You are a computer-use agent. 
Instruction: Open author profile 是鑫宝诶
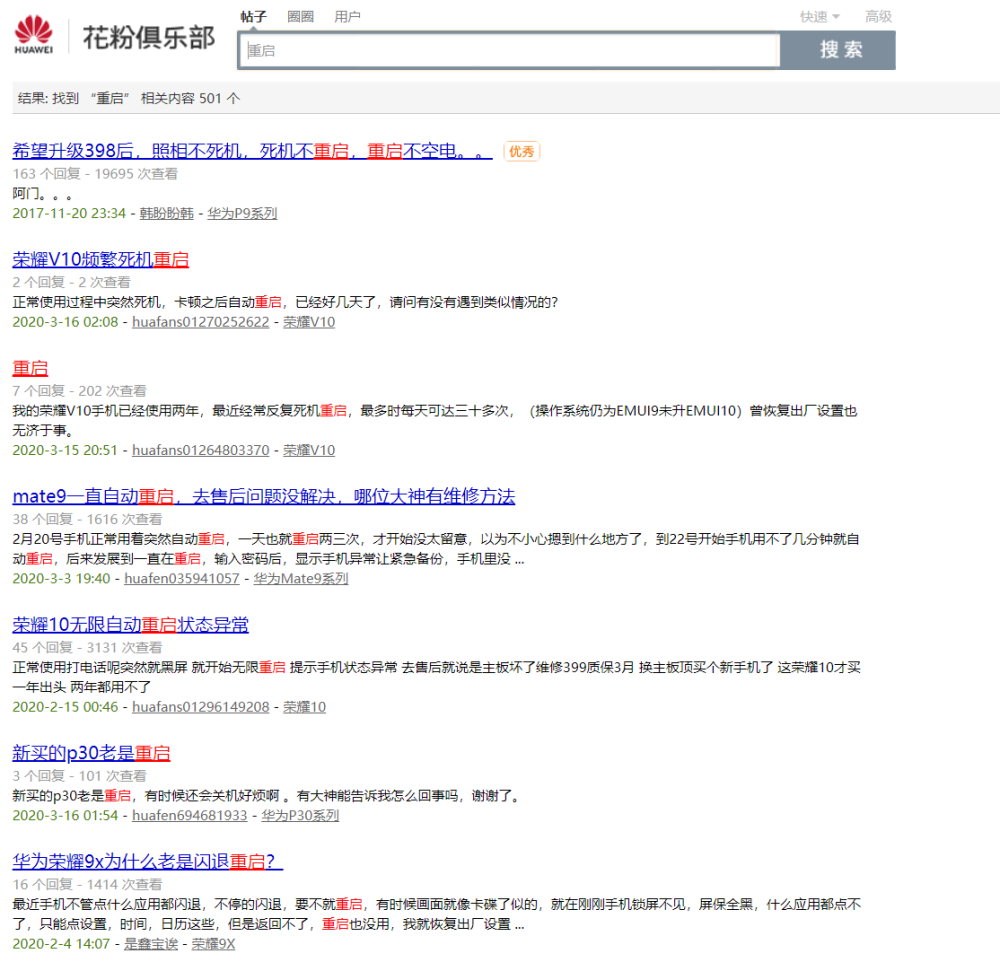pos(151,944)
